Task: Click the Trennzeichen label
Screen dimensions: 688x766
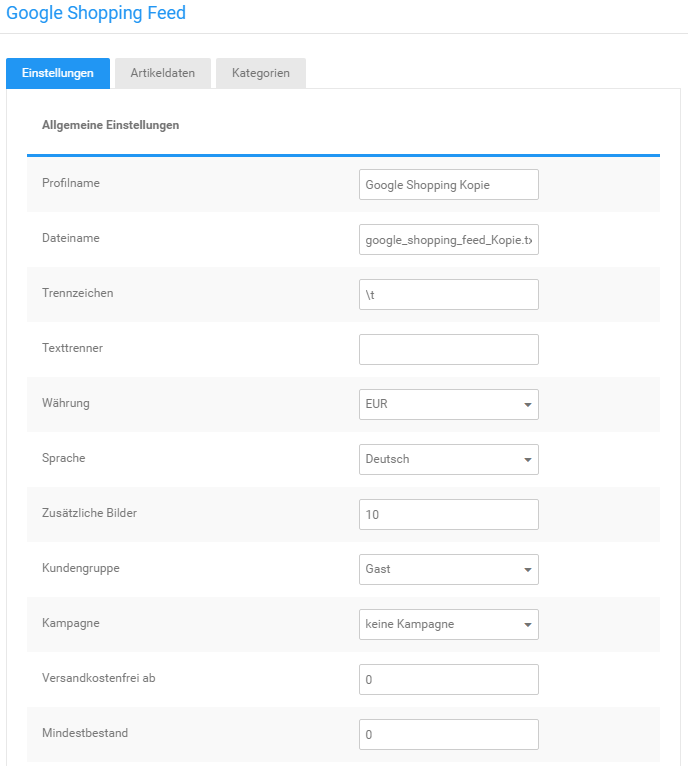Action: tap(78, 293)
